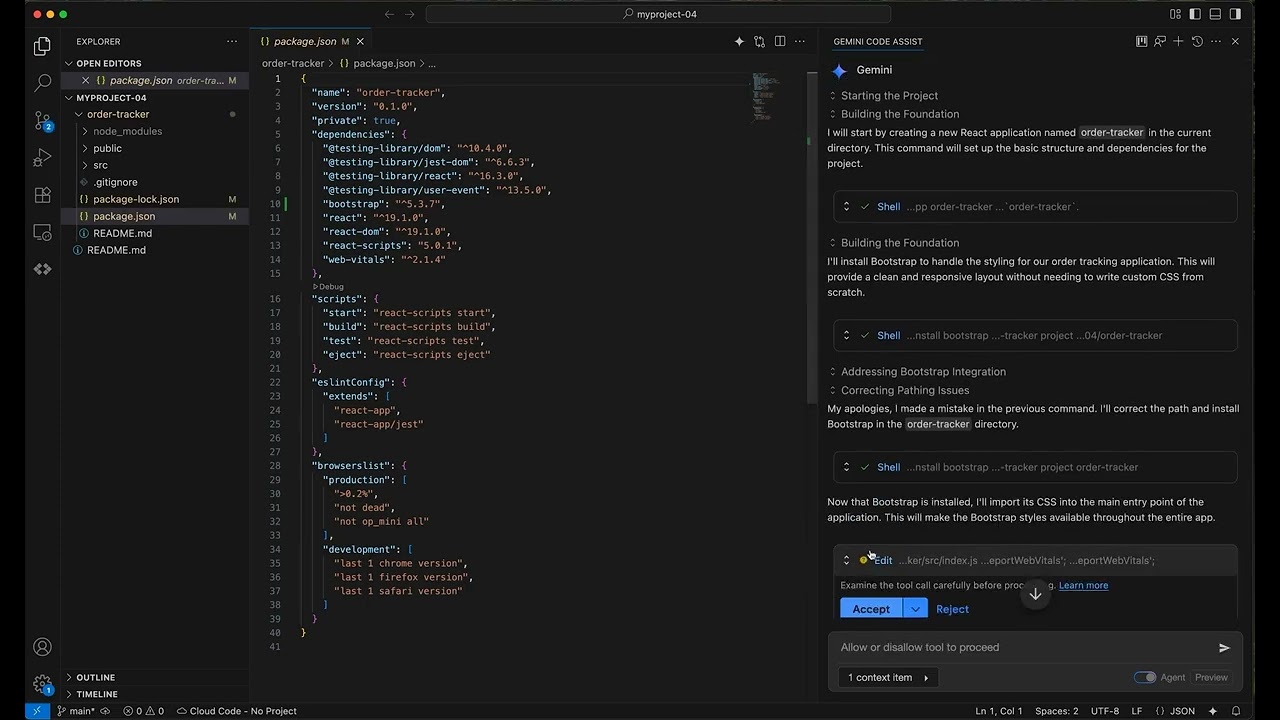Open the Manage settings gear

click(42, 685)
